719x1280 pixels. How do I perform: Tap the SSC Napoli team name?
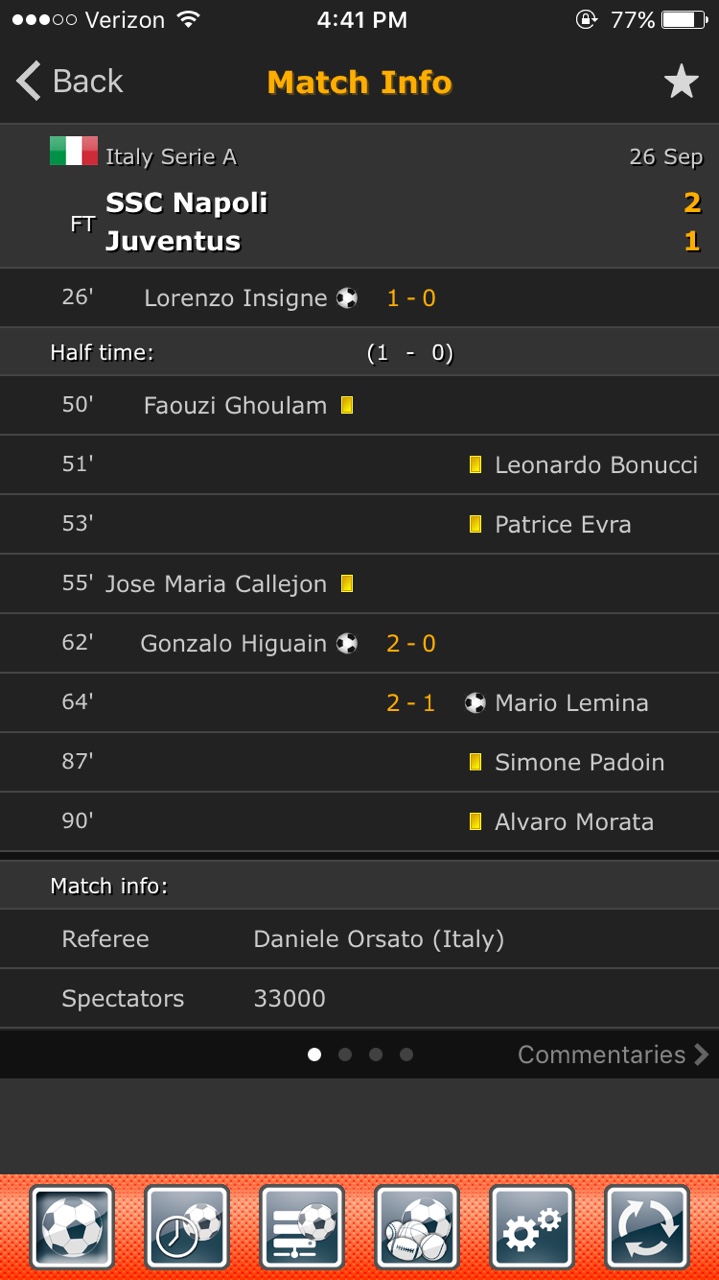tap(187, 203)
